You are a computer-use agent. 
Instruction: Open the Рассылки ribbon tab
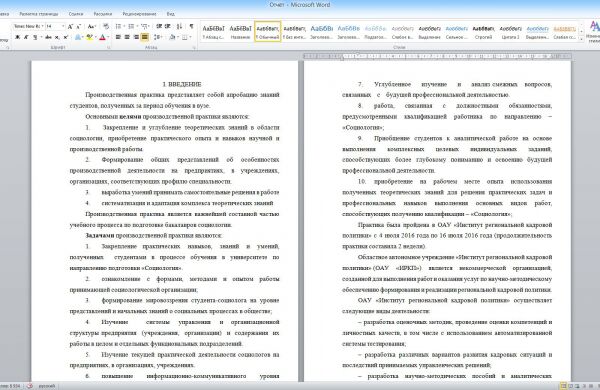[x=103, y=14]
